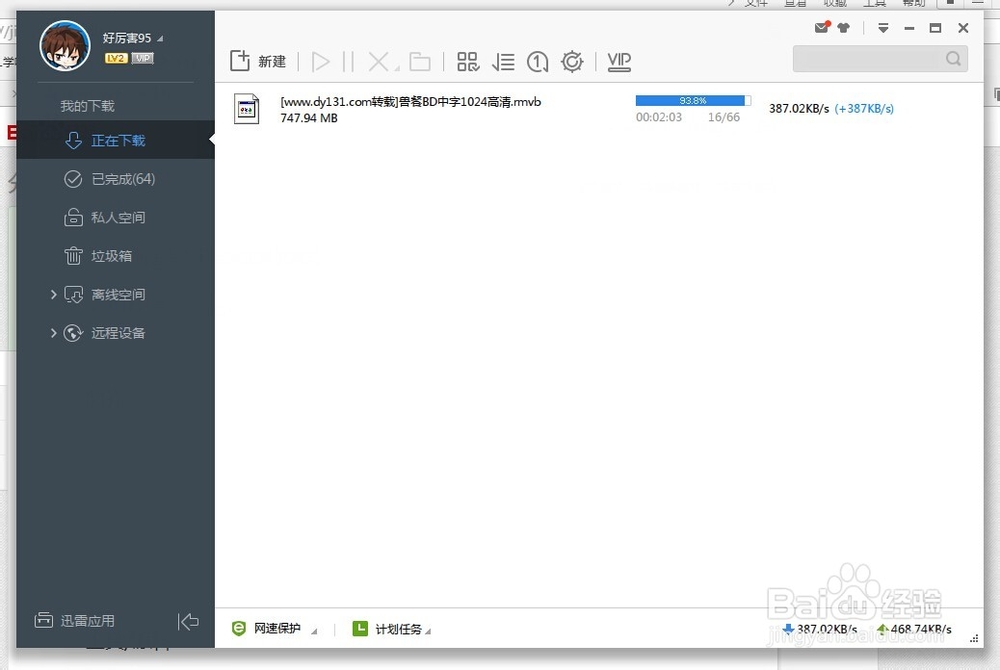This screenshot has width=1000, height=670.
Task: Click 网速保护 status bar button
Action: [x=277, y=629]
